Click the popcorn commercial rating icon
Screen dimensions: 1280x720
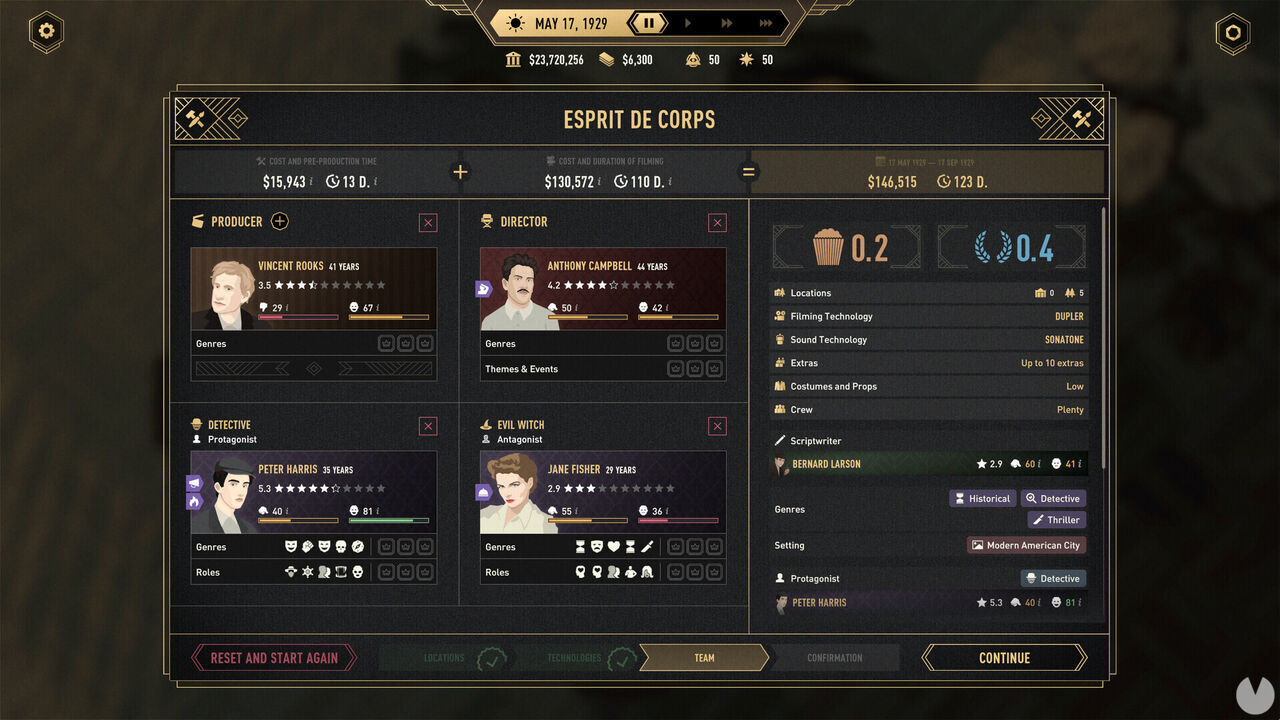(828, 247)
